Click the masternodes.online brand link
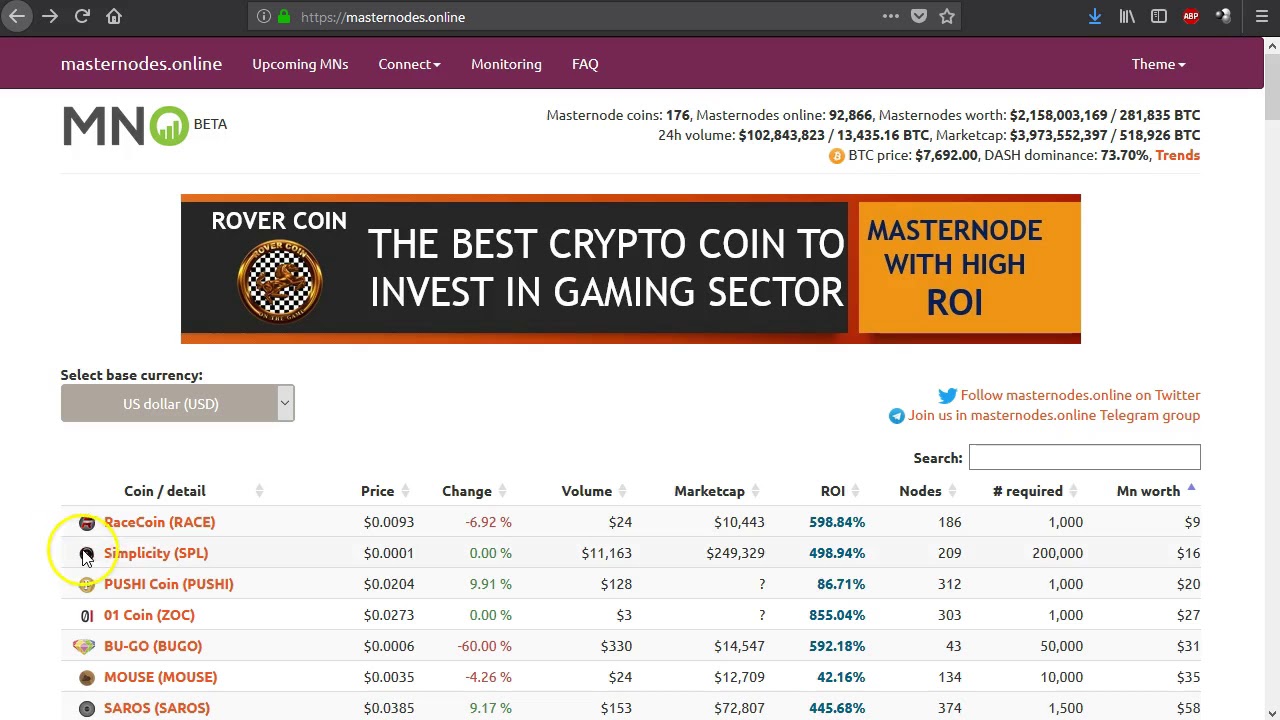 tap(141, 64)
